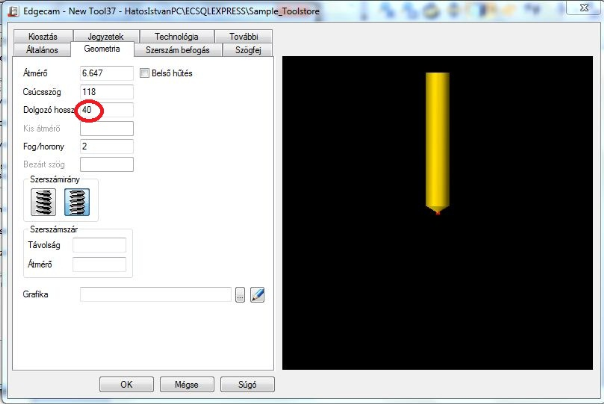The image size is (605, 405).
Task: Open the graphic editor pencil icon
Action: pos(257,295)
